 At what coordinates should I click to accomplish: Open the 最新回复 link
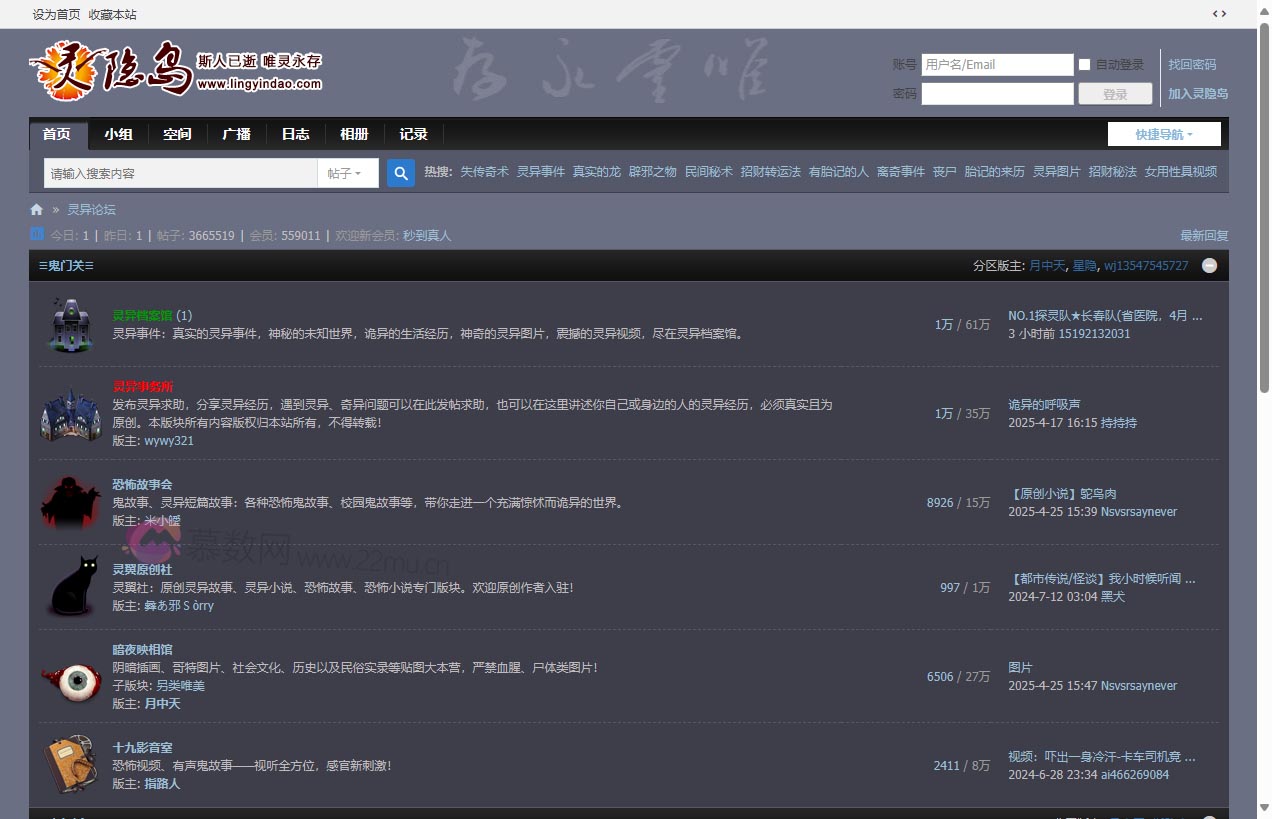point(1204,236)
